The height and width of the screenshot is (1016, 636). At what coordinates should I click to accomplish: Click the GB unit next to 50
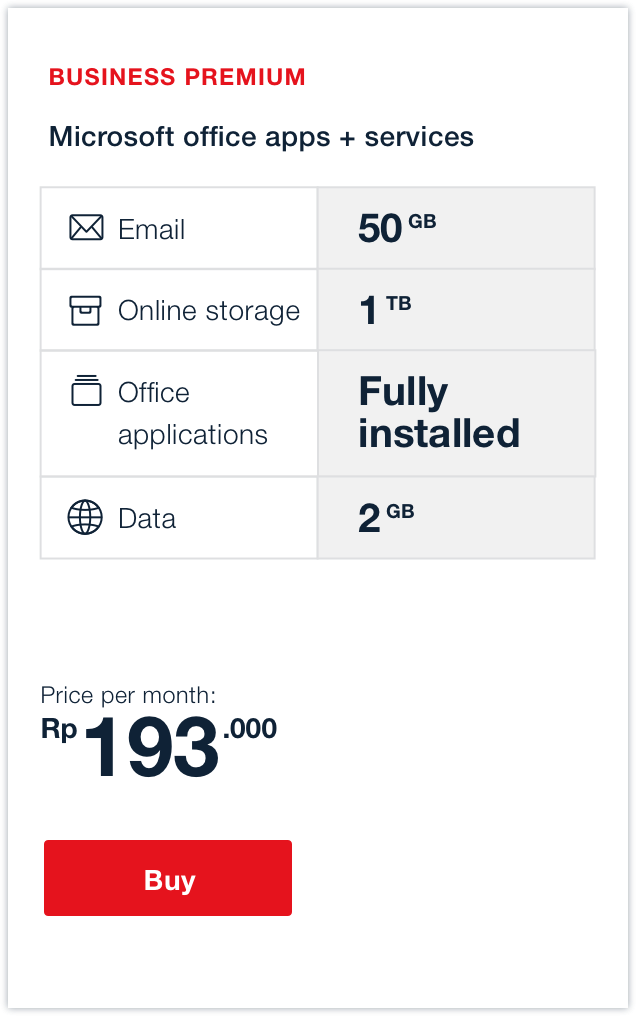click(422, 221)
